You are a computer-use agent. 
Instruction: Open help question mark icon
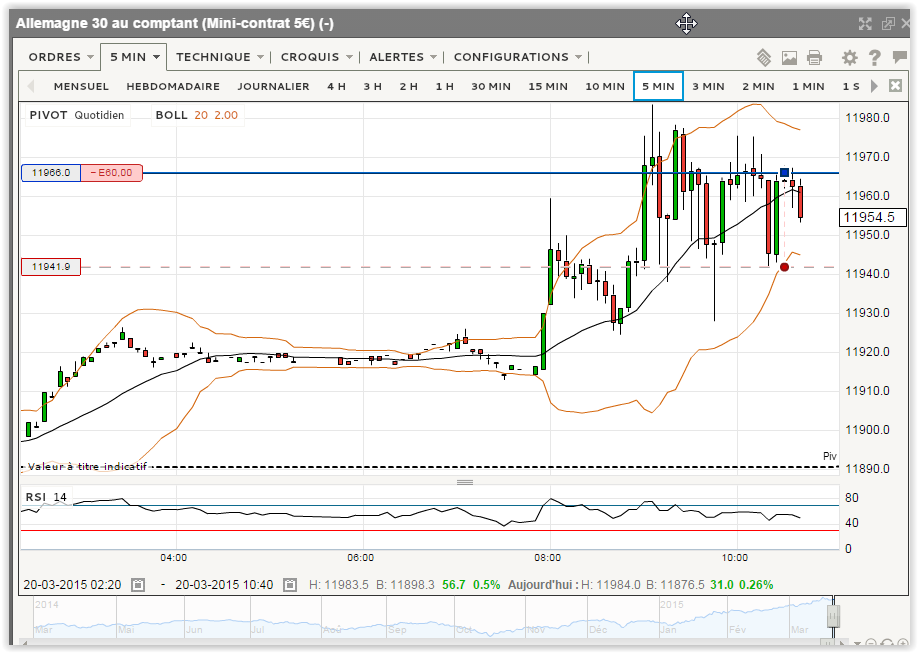875,57
